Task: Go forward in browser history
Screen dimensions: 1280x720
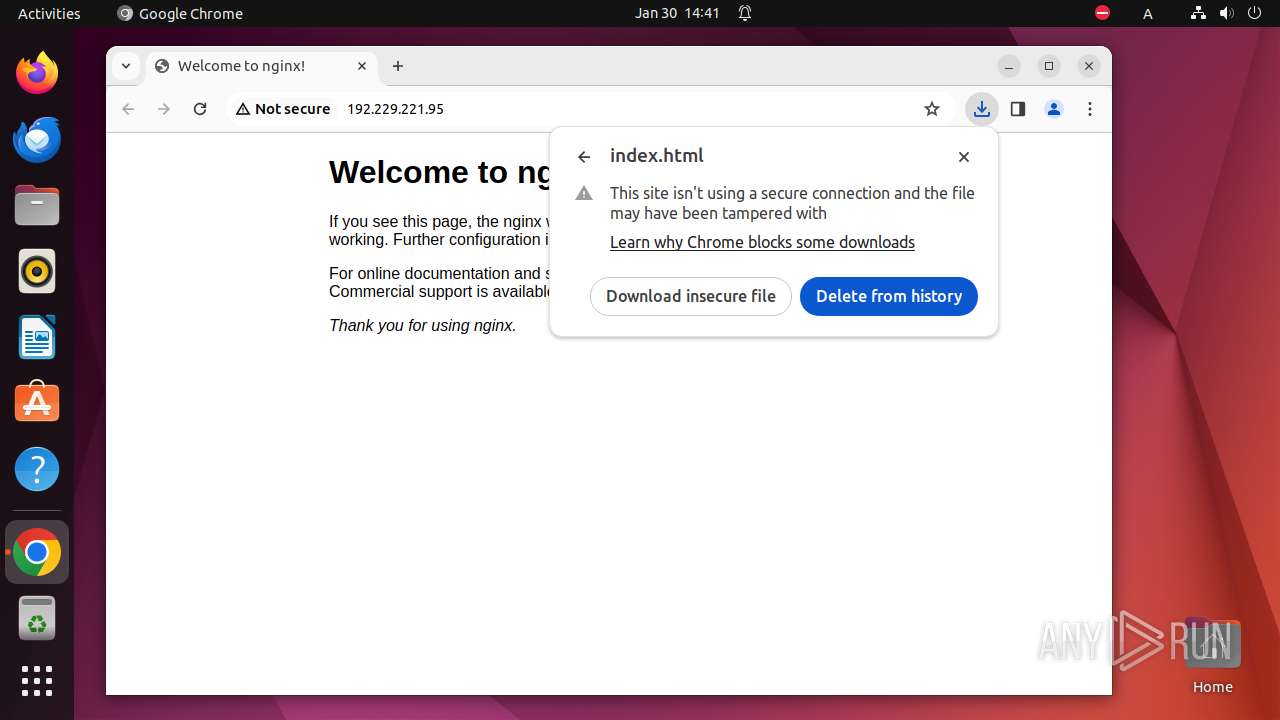Action: click(x=164, y=109)
